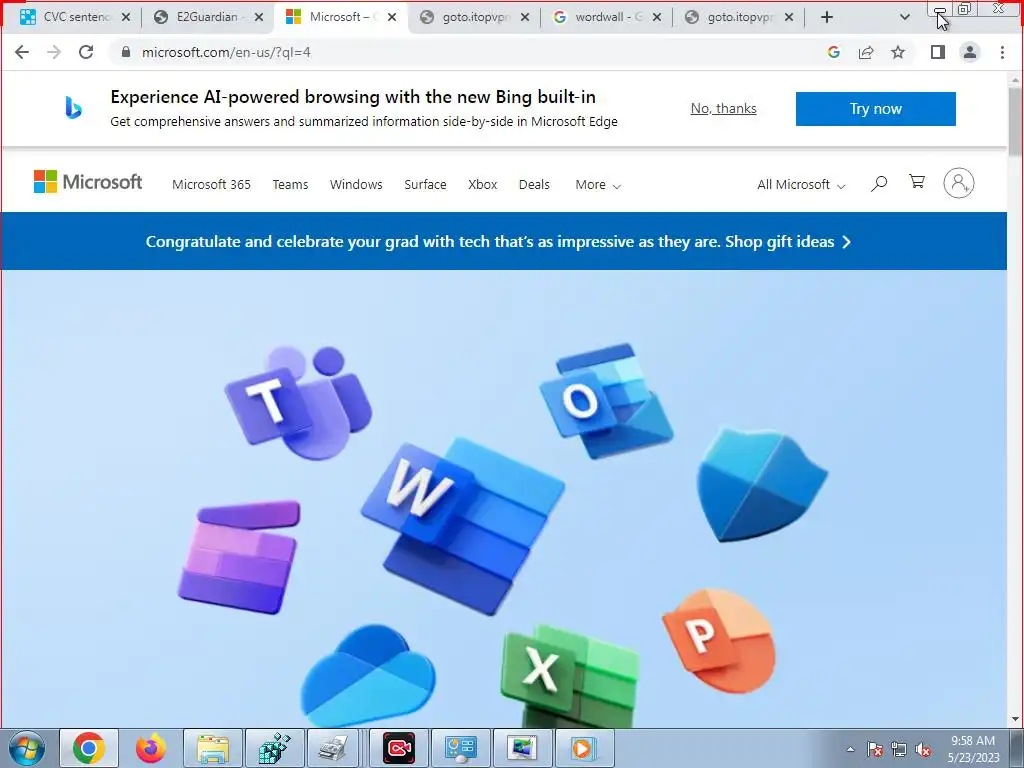Click the Try now button
Image resolution: width=1024 pixels, height=768 pixels.
[875, 108]
